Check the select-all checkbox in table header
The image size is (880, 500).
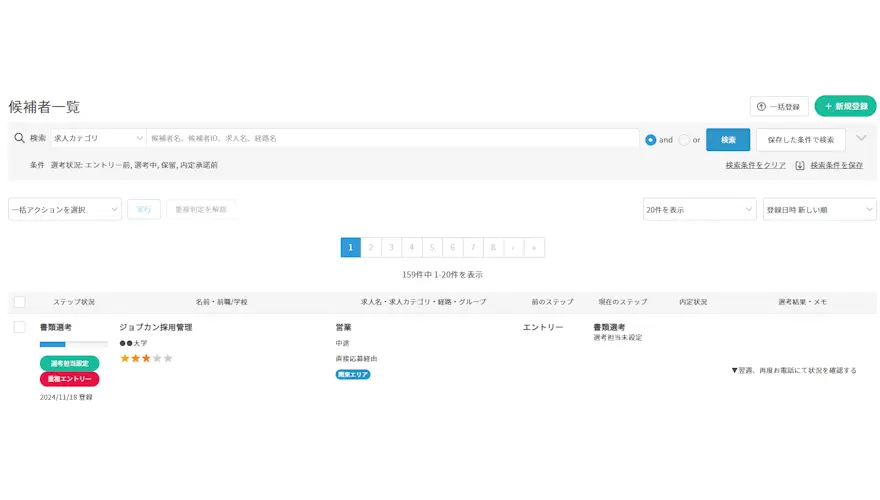tap(19, 301)
